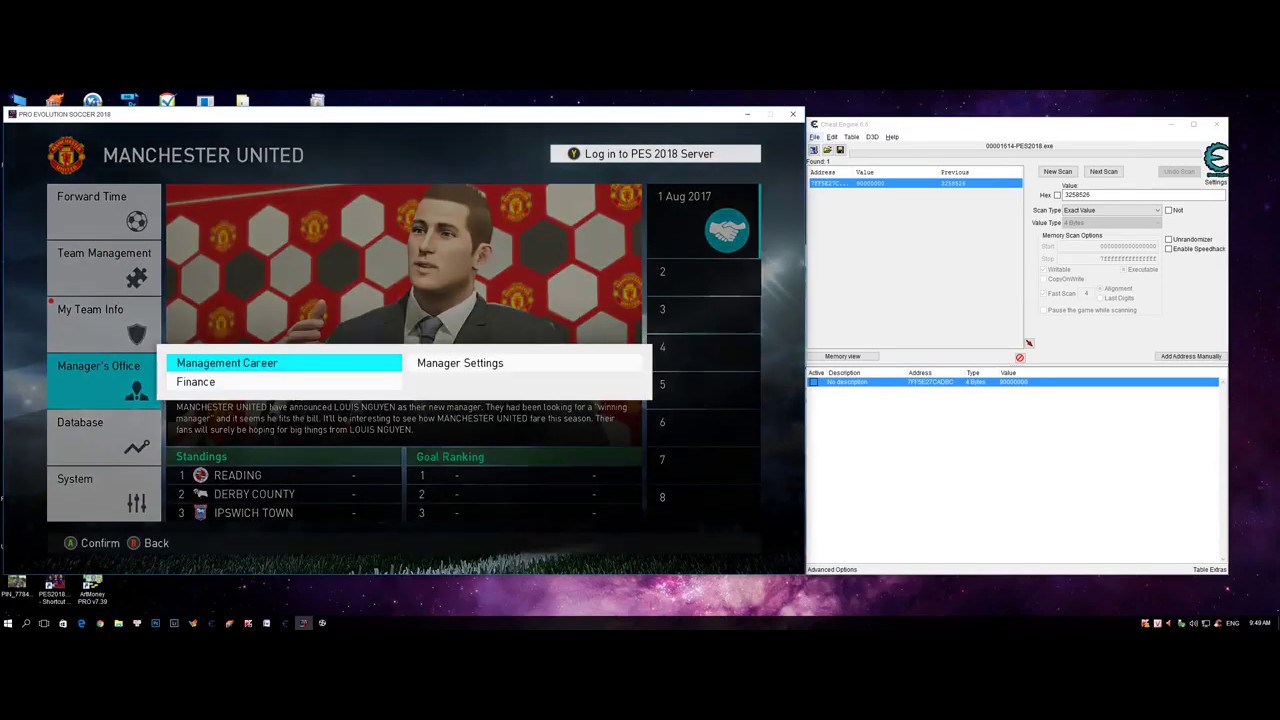Screen dimensions: 1280x720
Task: Toggle the Hex checkbox
Action: coord(1058,195)
